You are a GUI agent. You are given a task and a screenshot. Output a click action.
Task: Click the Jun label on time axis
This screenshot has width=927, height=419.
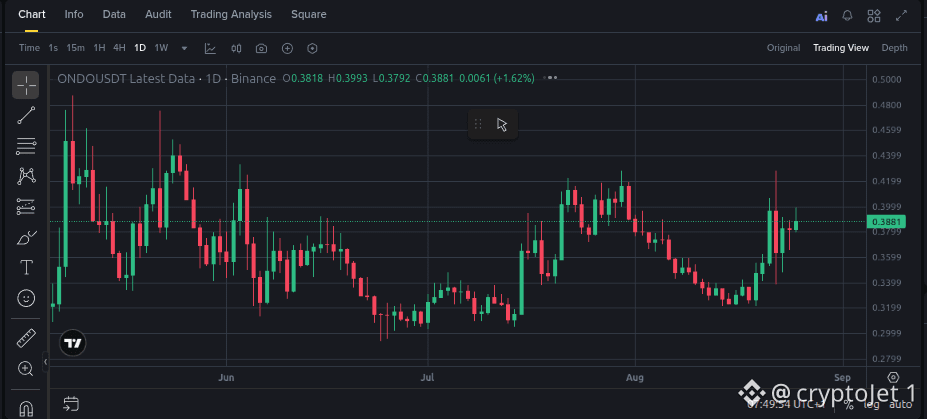(226, 377)
